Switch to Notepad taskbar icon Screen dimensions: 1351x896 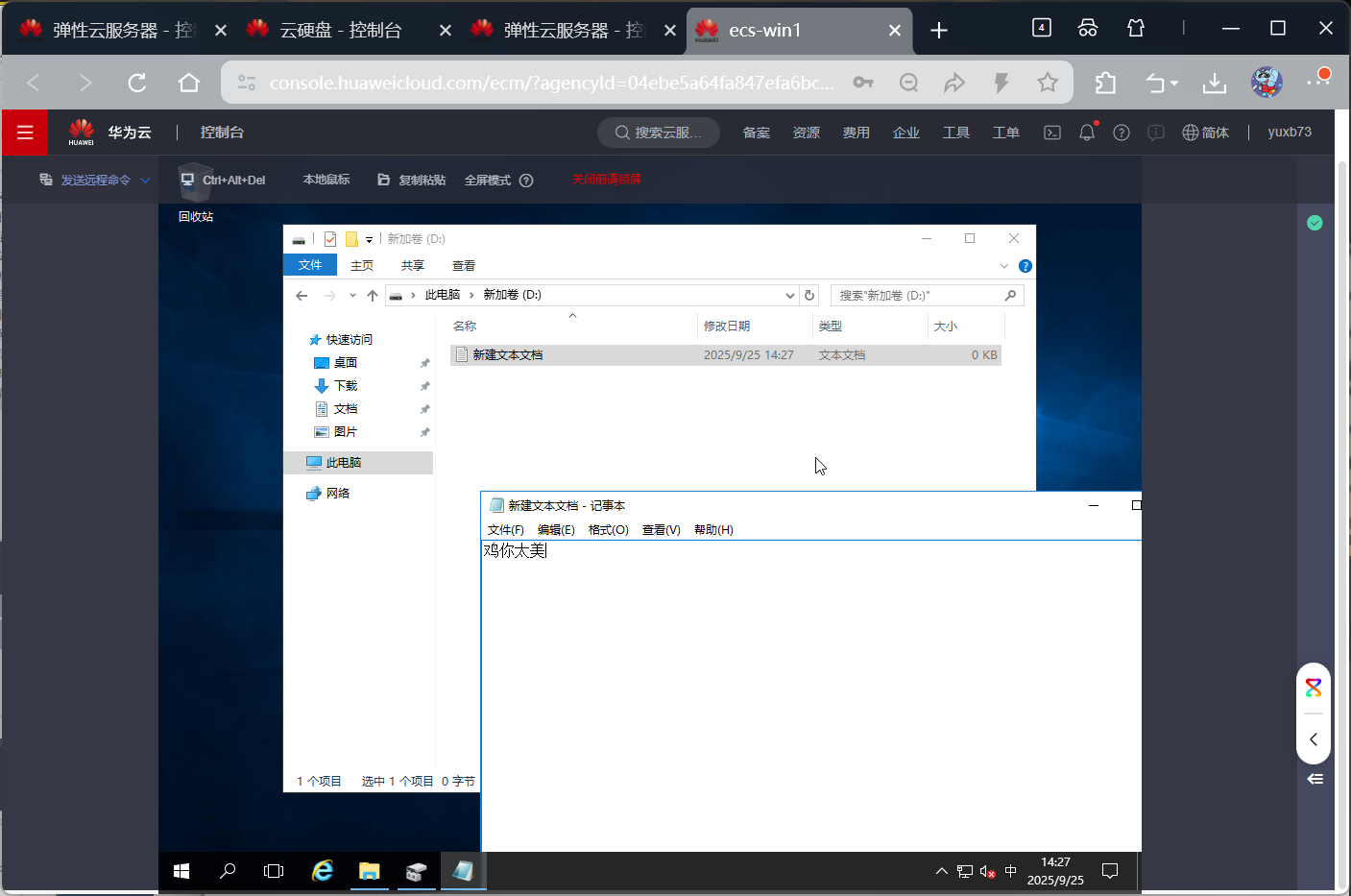click(463, 871)
